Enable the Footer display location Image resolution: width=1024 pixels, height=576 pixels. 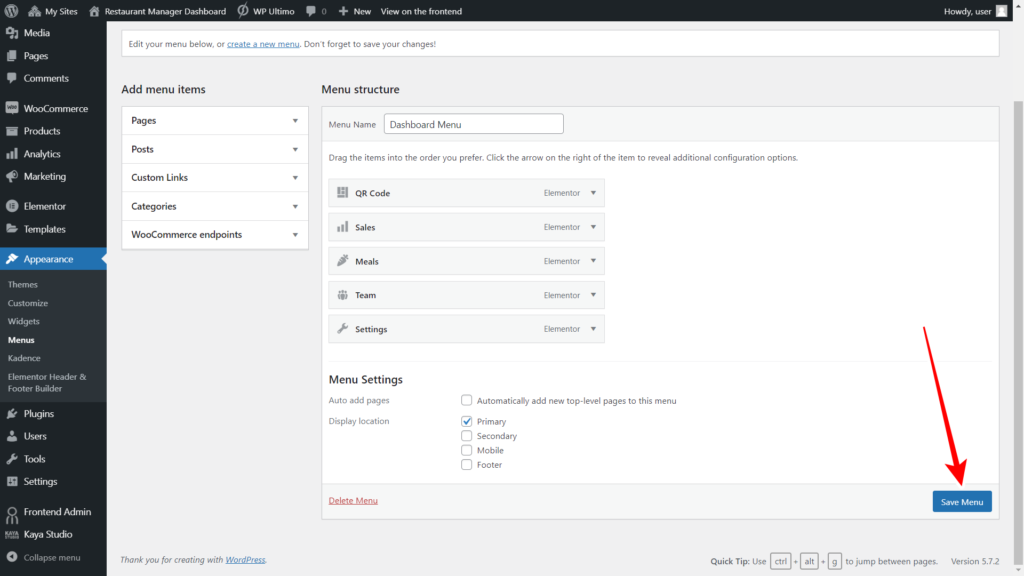(466, 465)
